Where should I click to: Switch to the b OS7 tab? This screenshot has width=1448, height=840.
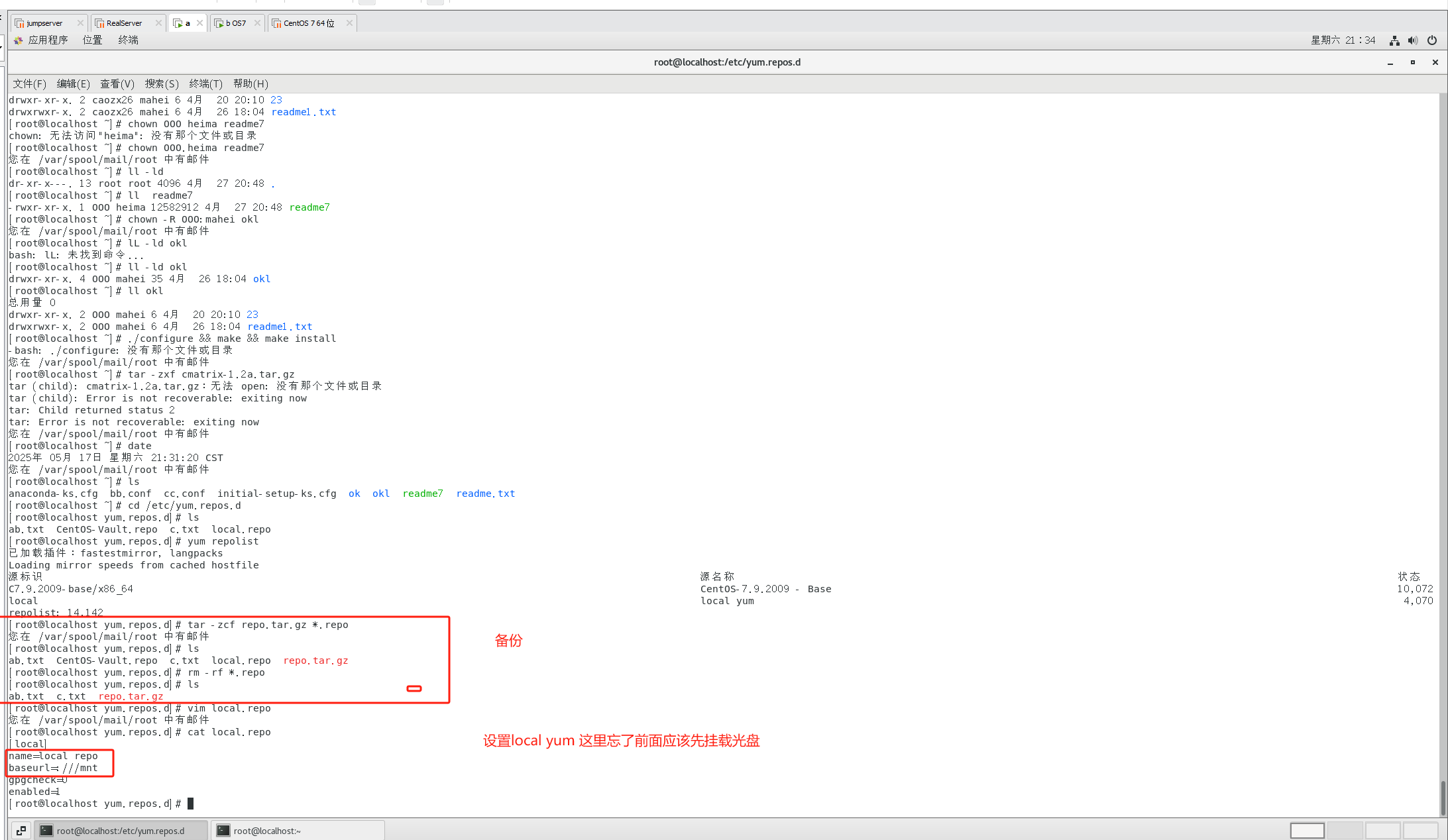point(235,23)
